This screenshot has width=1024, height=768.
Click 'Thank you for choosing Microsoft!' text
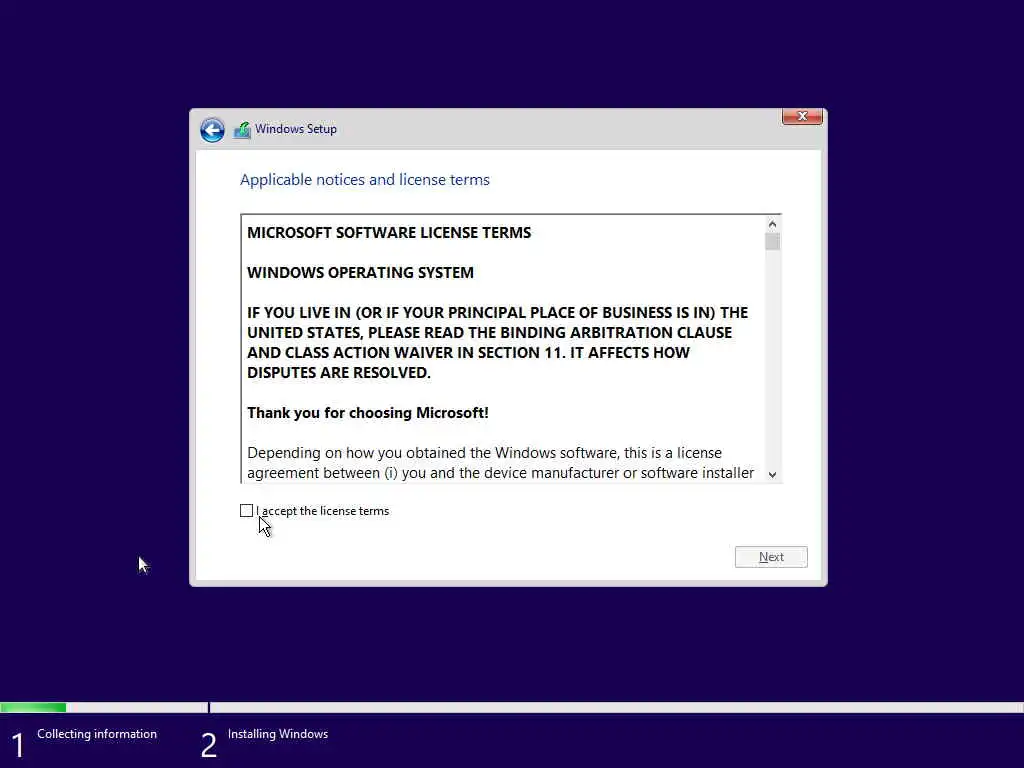pyautogui.click(x=368, y=413)
